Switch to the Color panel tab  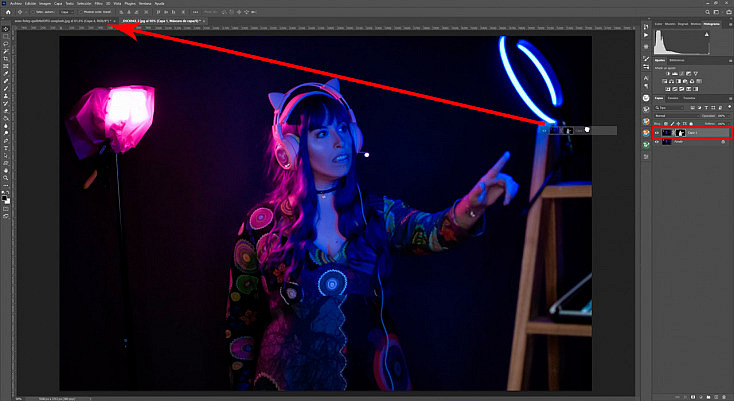659,24
